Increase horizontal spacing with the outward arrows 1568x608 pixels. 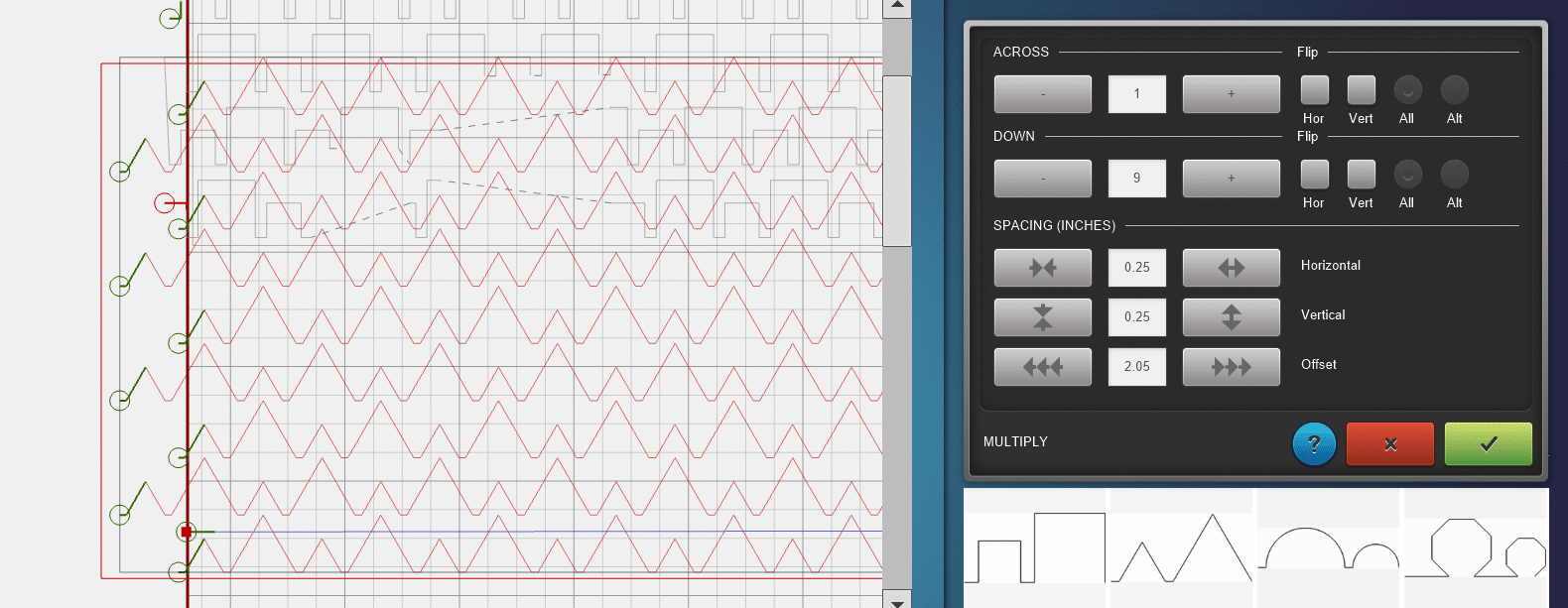click(1231, 268)
